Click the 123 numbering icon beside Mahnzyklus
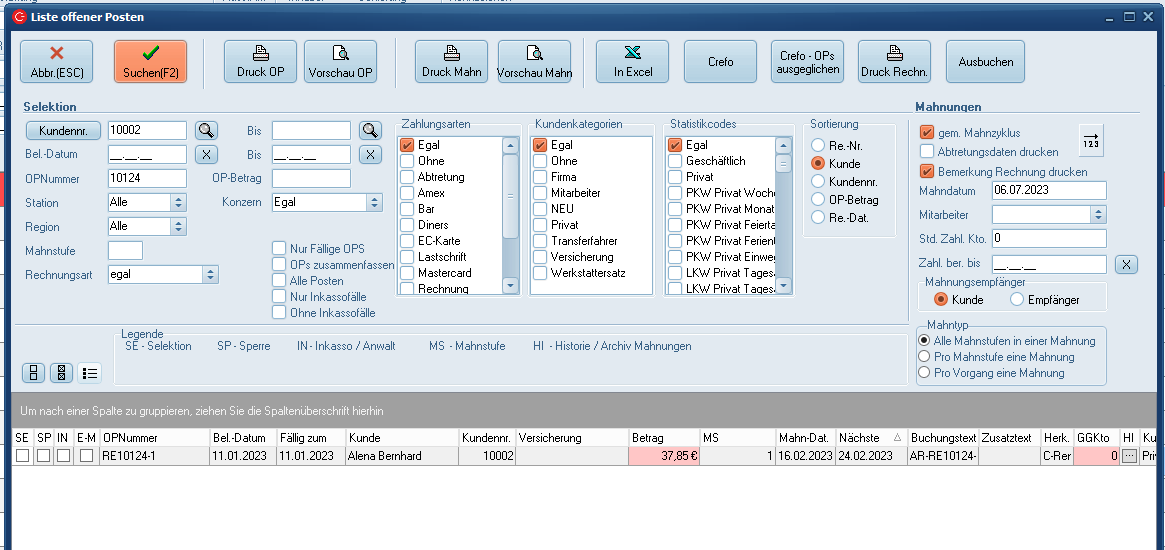The width and height of the screenshot is (1165, 550). (x=1090, y=139)
